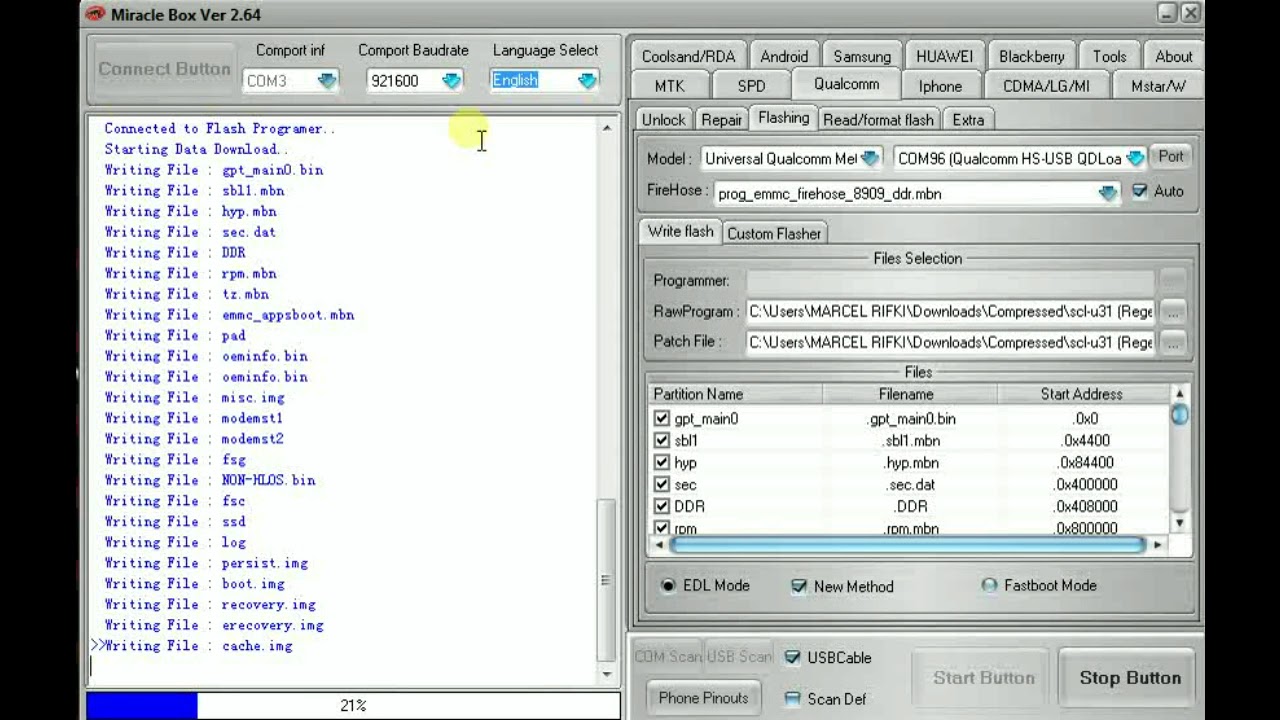Switch to the Mstar/W tab
Screen dimensions: 1280x720
click(x=1158, y=86)
